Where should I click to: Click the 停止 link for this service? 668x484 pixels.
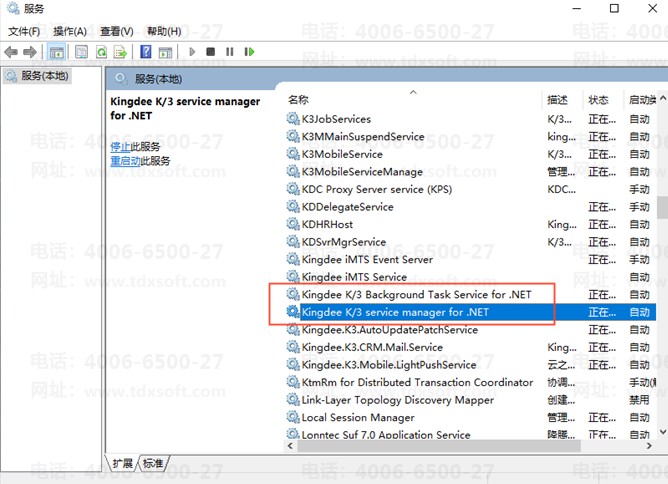pyautogui.click(x=120, y=147)
